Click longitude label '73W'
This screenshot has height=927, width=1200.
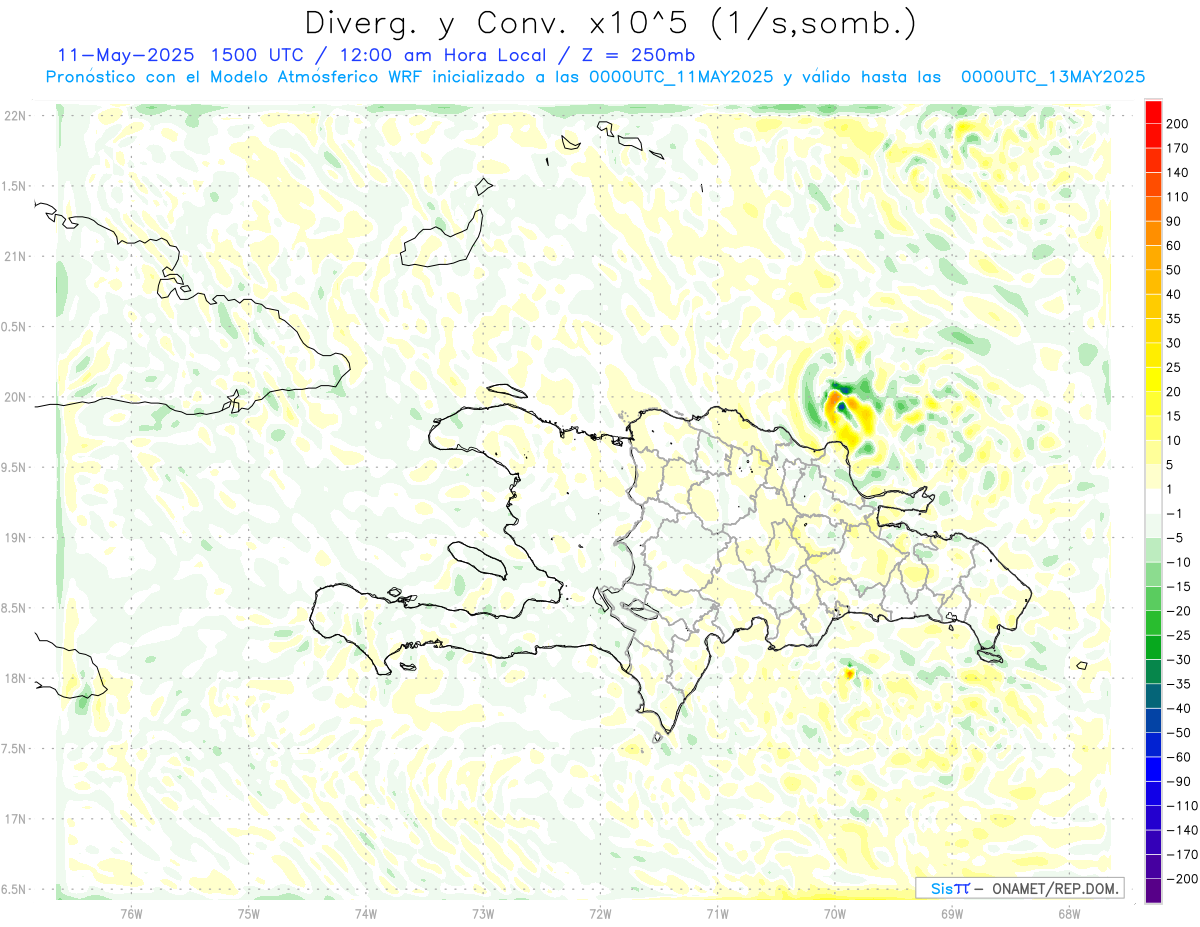483,913
